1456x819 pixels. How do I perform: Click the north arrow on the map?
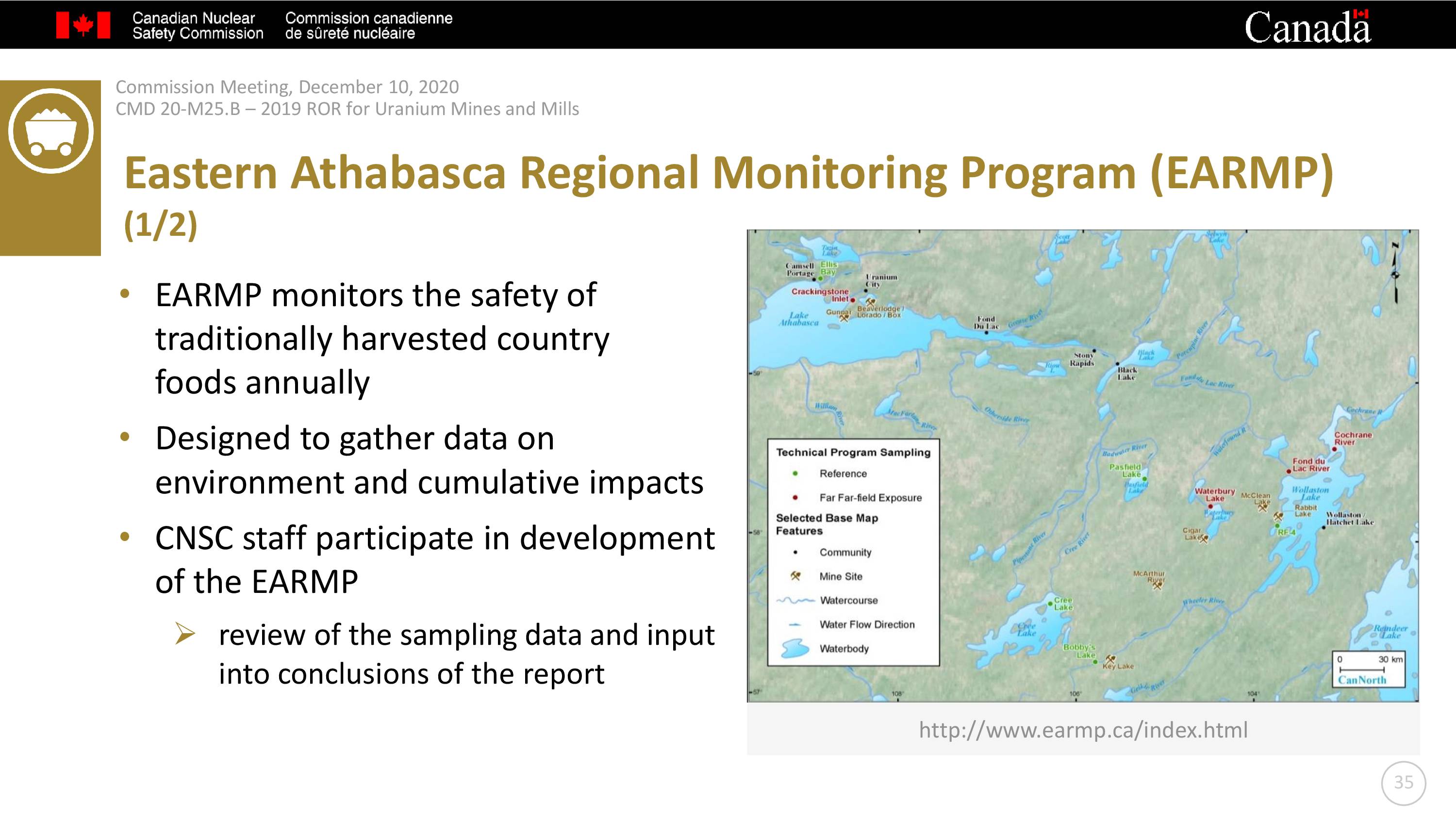coord(1395,273)
